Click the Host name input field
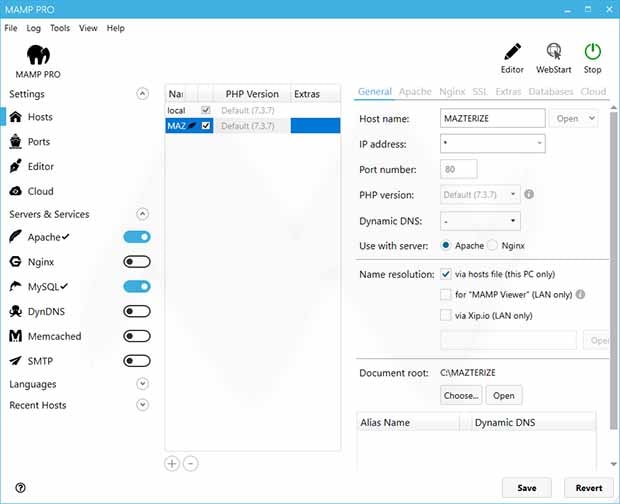The width and height of the screenshot is (620, 504). tap(492, 119)
